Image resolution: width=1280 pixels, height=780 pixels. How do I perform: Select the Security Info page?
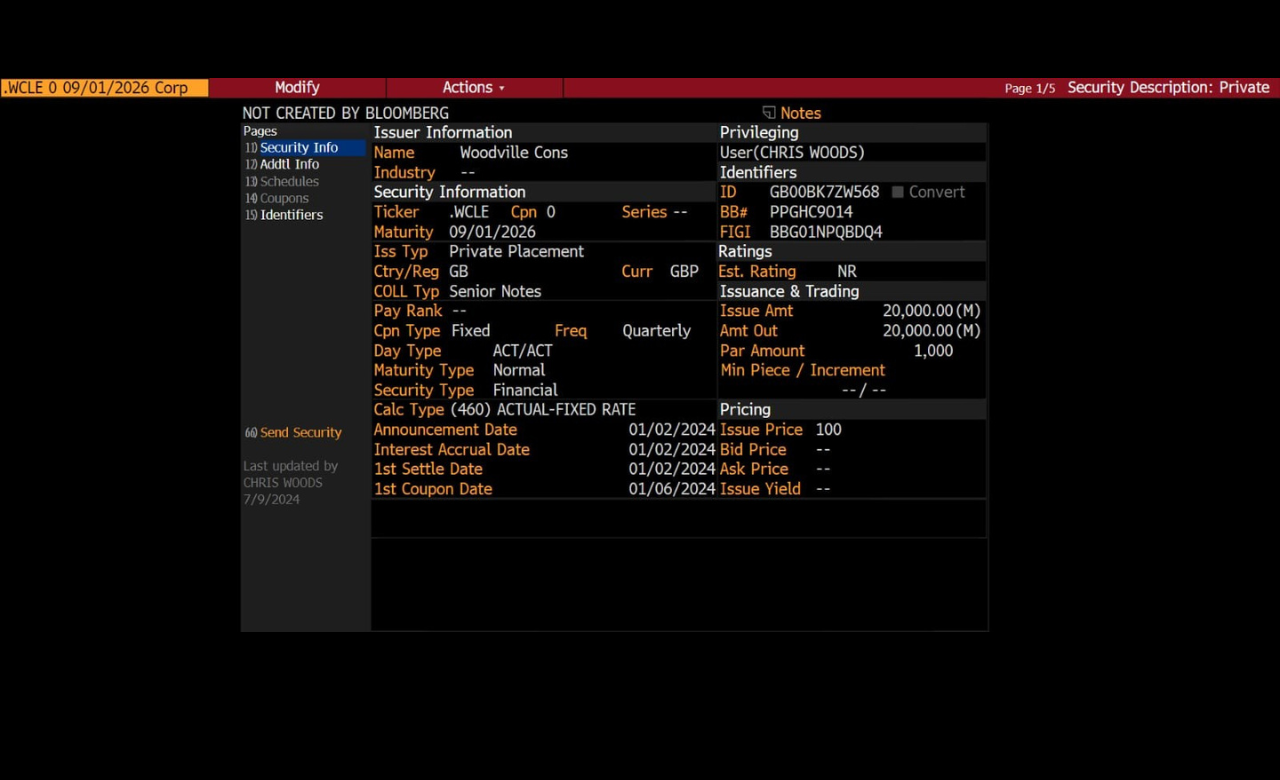point(299,148)
